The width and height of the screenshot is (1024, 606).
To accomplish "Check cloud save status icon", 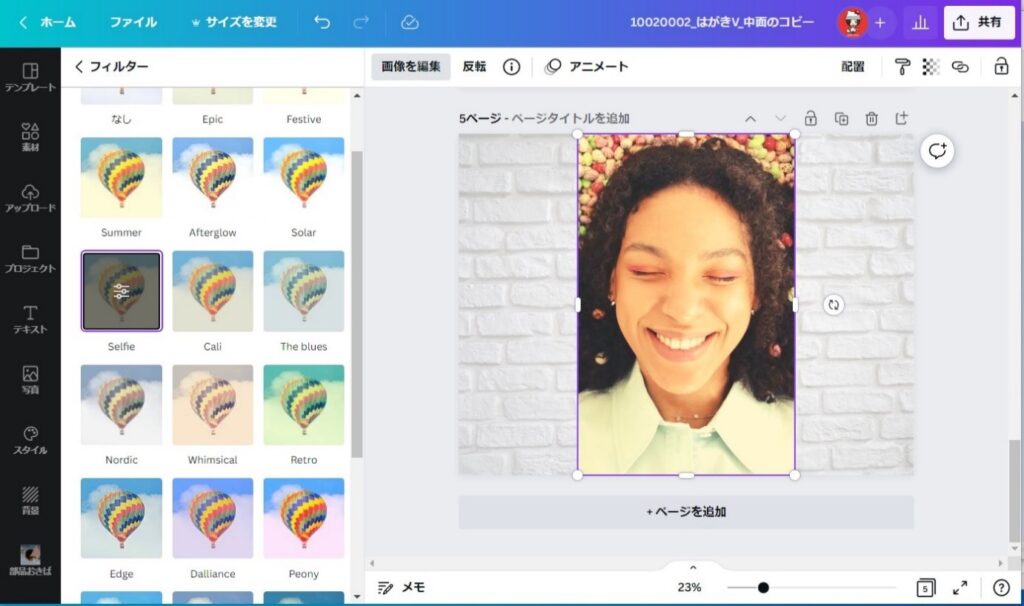I will 409,22.
